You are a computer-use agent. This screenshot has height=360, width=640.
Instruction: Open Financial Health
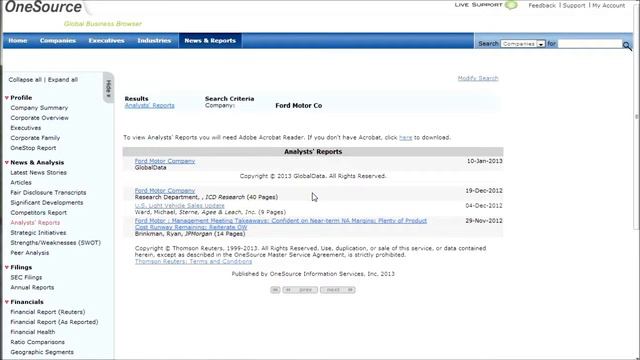[x=33, y=332]
